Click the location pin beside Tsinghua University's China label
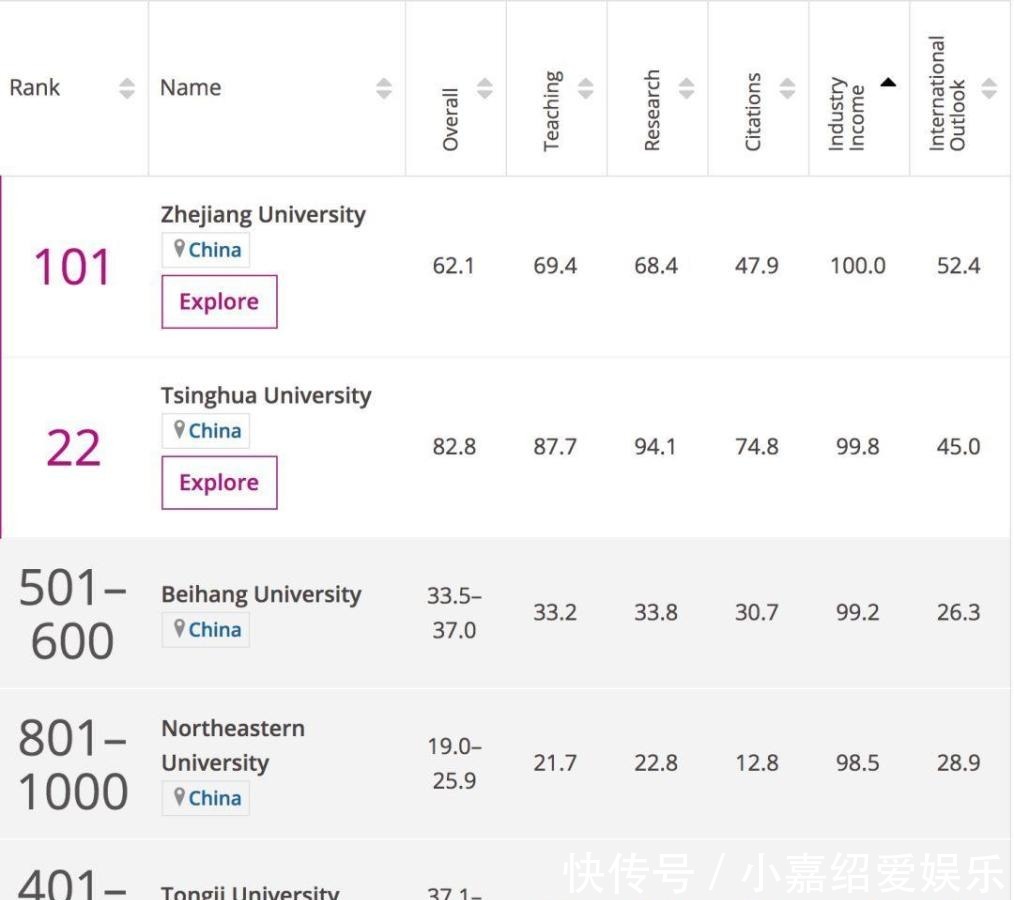The width and height of the screenshot is (1014, 900). [179, 430]
